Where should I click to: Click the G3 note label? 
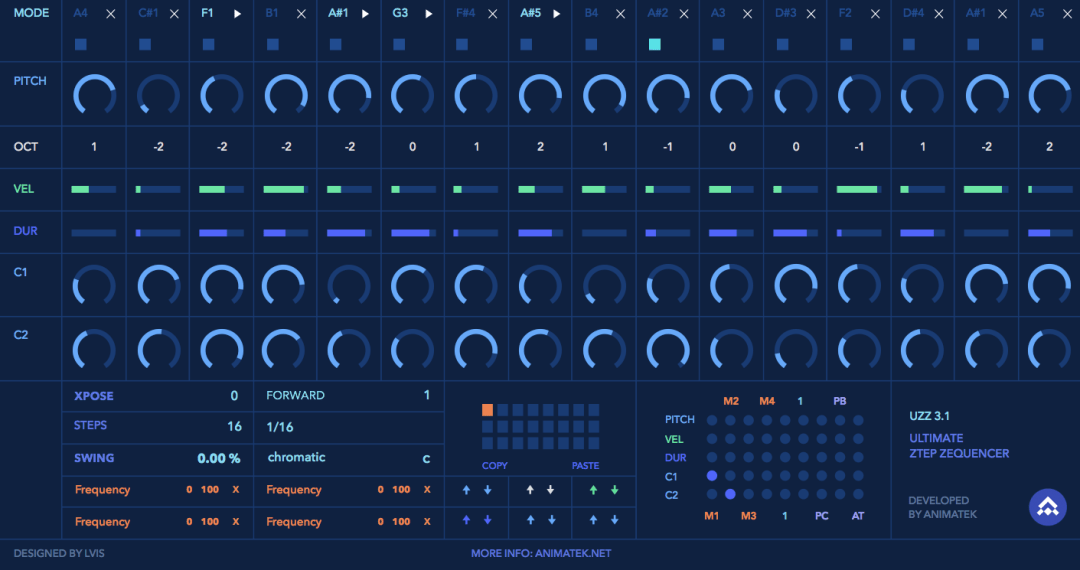400,13
